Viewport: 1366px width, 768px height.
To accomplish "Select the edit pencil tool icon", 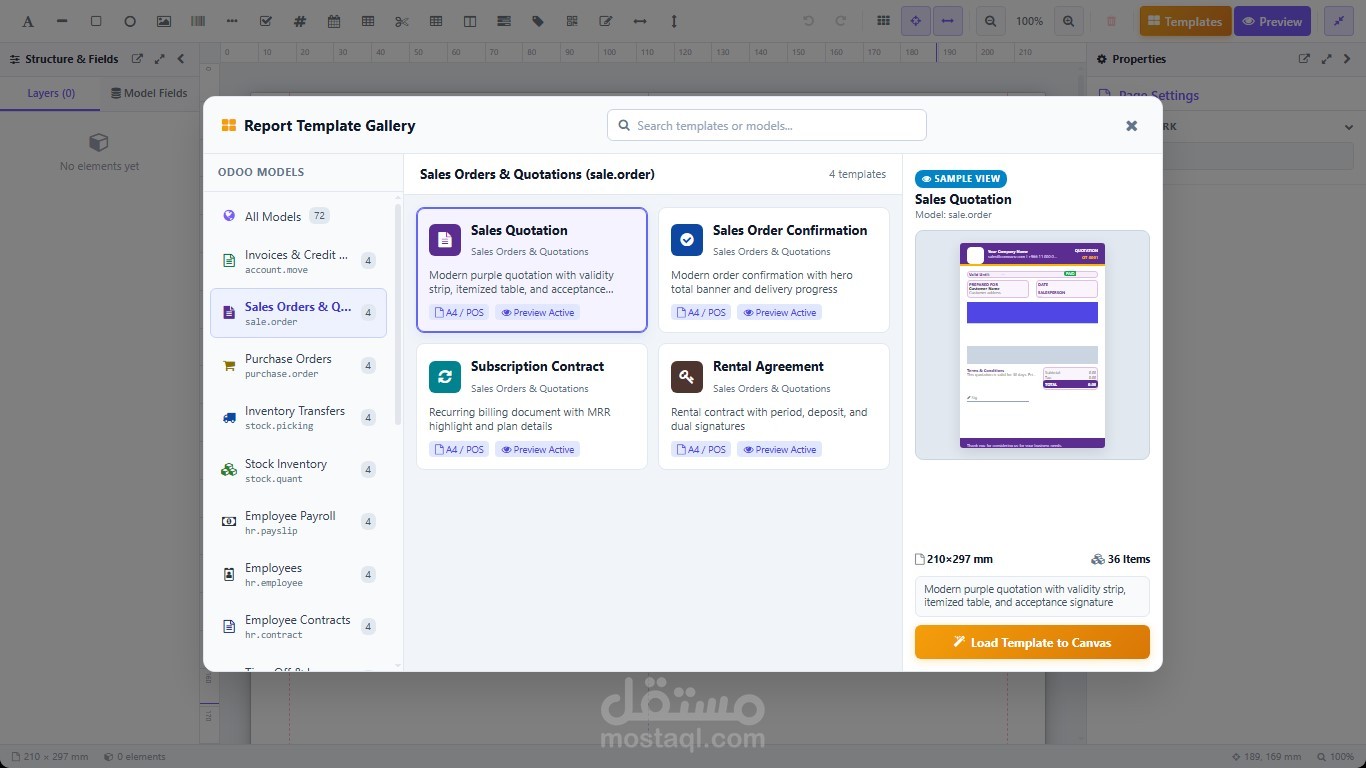I will point(606,21).
